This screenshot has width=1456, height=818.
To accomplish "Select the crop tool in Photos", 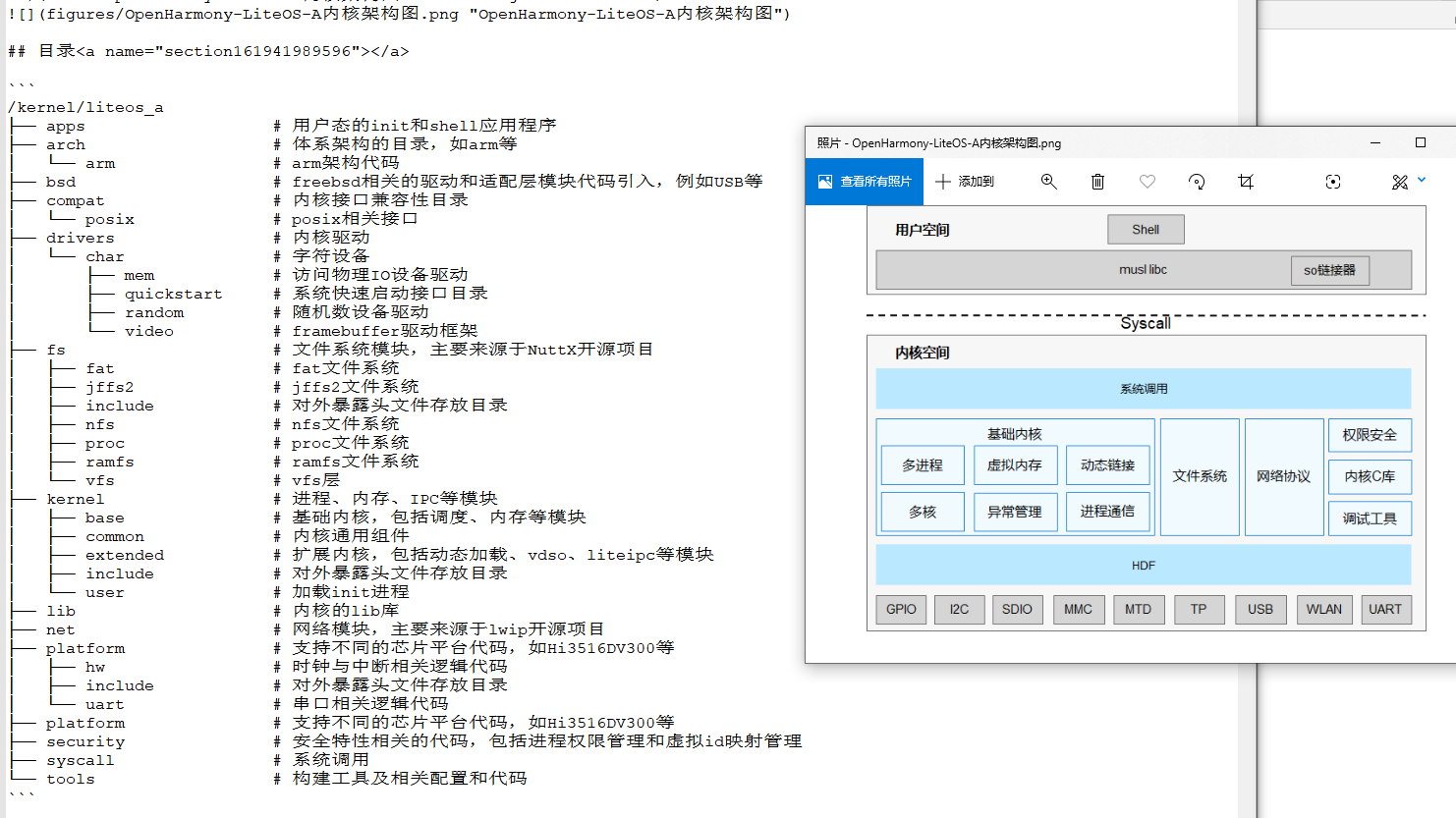I will (1246, 182).
